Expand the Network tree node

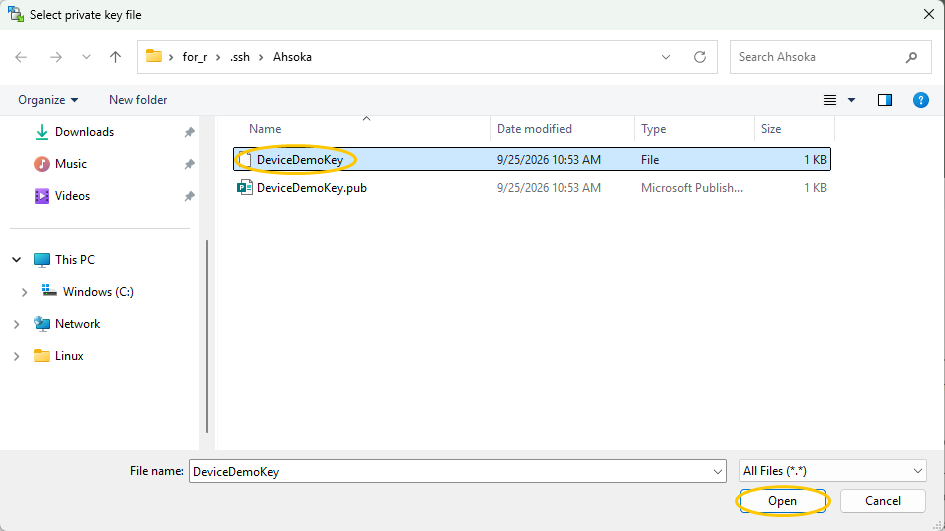(x=17, y=324)
